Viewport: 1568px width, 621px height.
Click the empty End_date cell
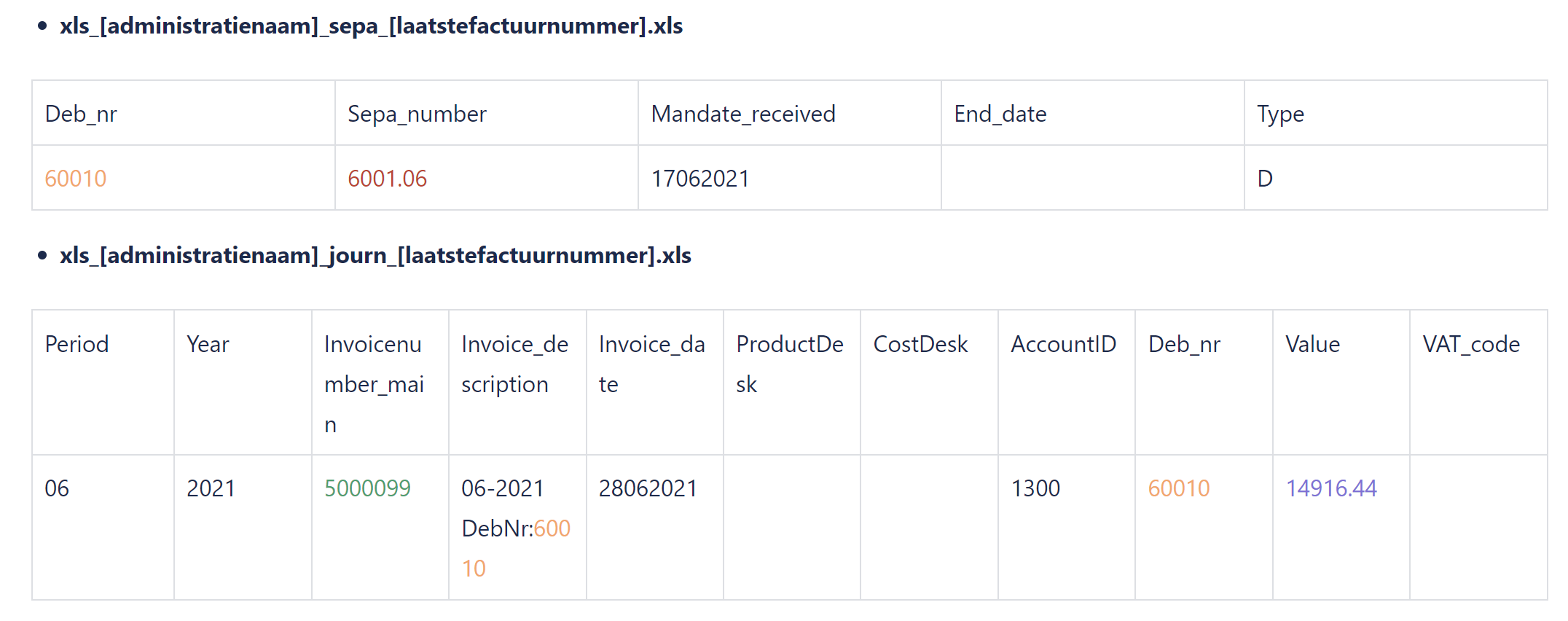click(x=1093, y=178)
